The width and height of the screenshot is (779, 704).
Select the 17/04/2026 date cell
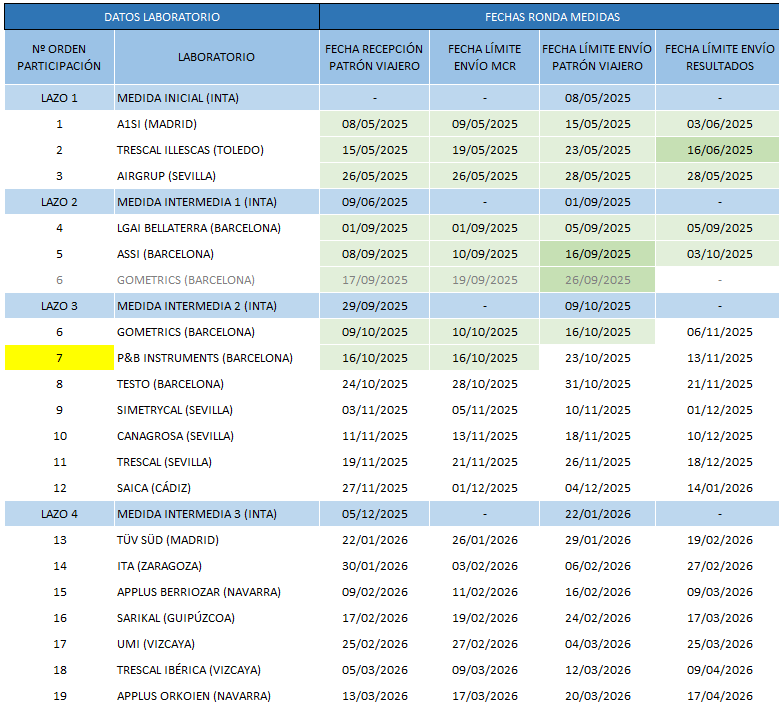tap(719, 696)
